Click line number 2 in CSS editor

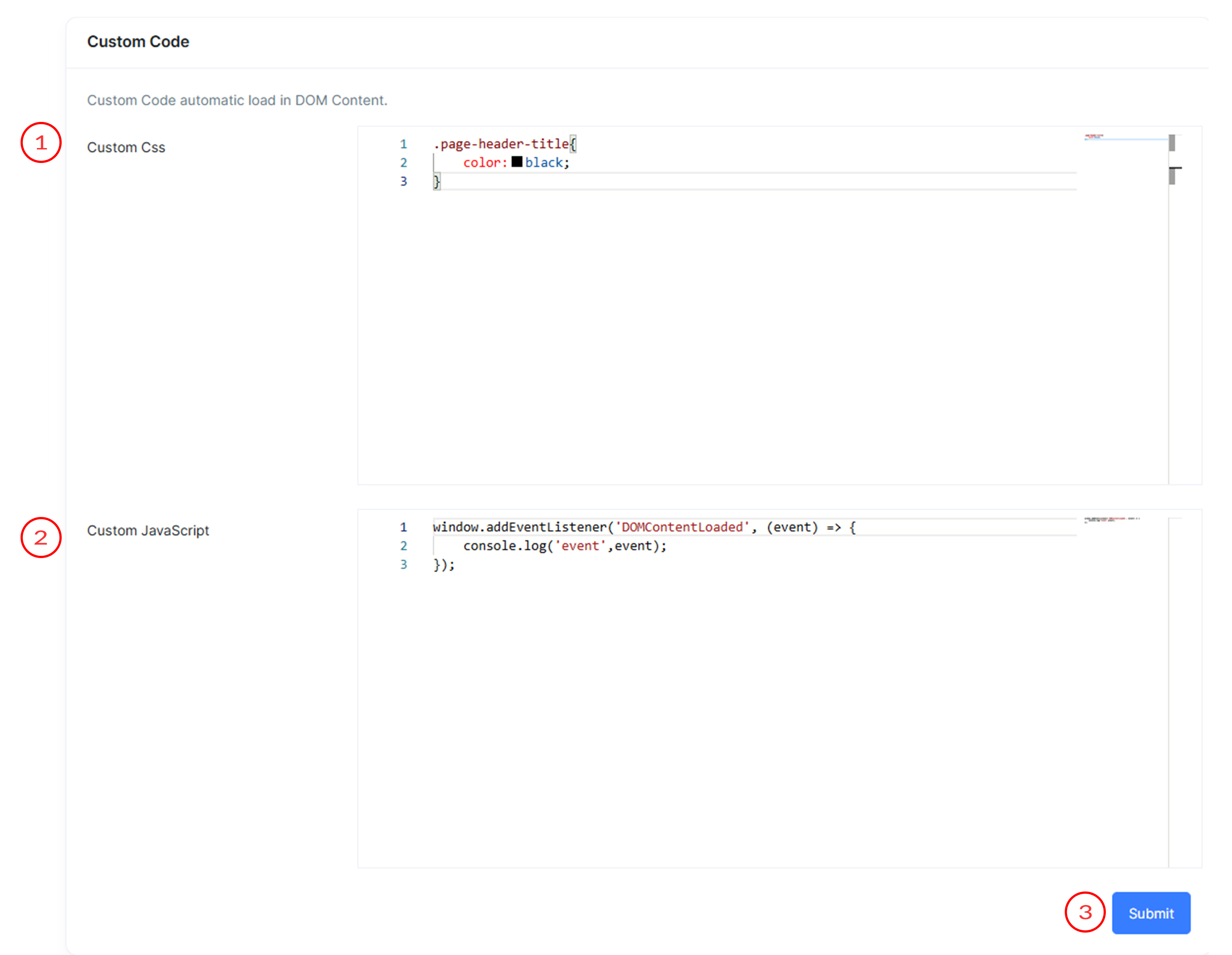tap(403, 163)
